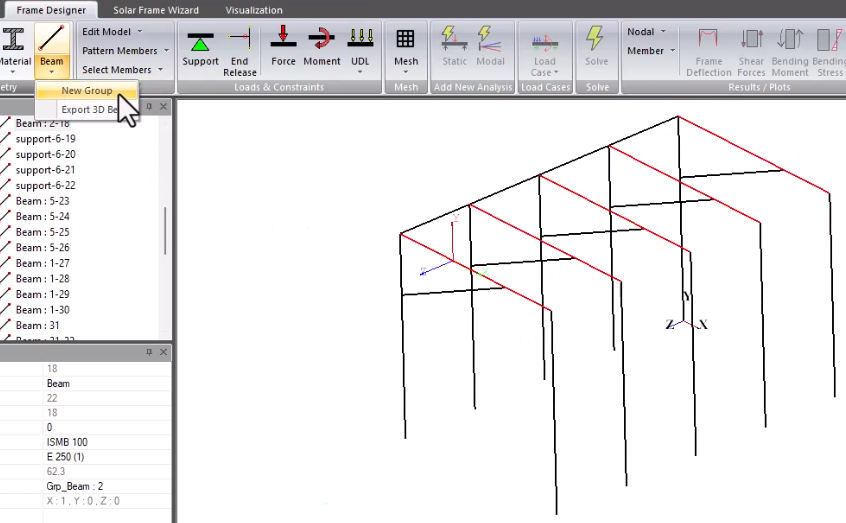Open the Mesh tool

406,47
